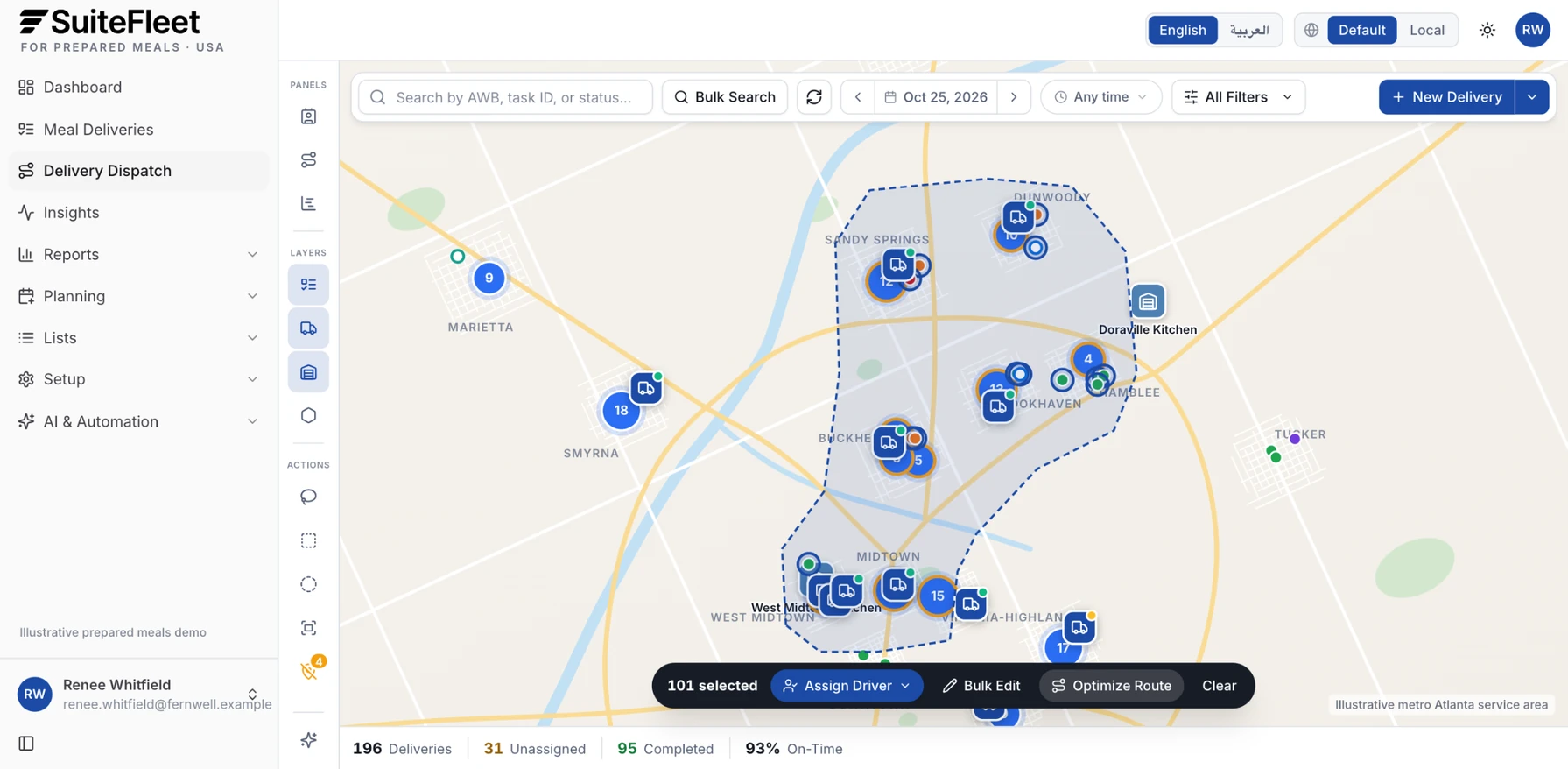This screenshot has width=1568, height=769.
Task: Switch language to English
Action: pos(1182,30)
